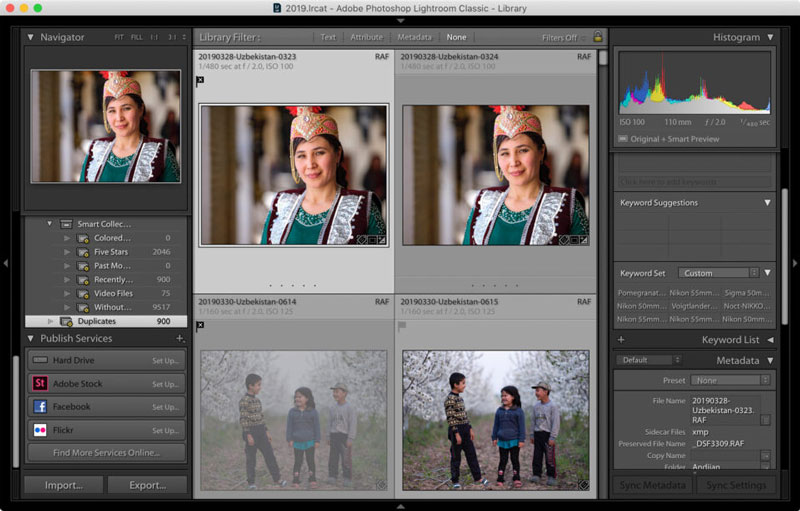Click the filter lock icon
This screenshot has width=800, height=511.
click(597, 37)
